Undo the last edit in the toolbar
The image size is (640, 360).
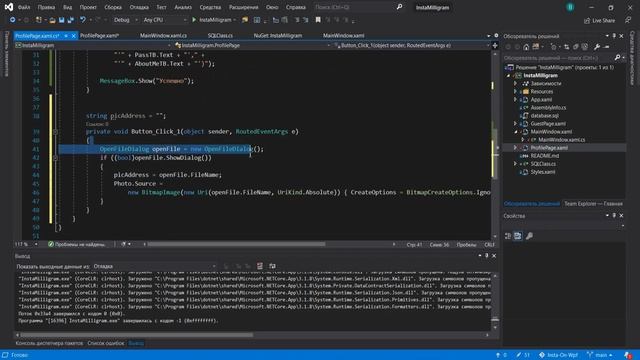pos(83,20)
